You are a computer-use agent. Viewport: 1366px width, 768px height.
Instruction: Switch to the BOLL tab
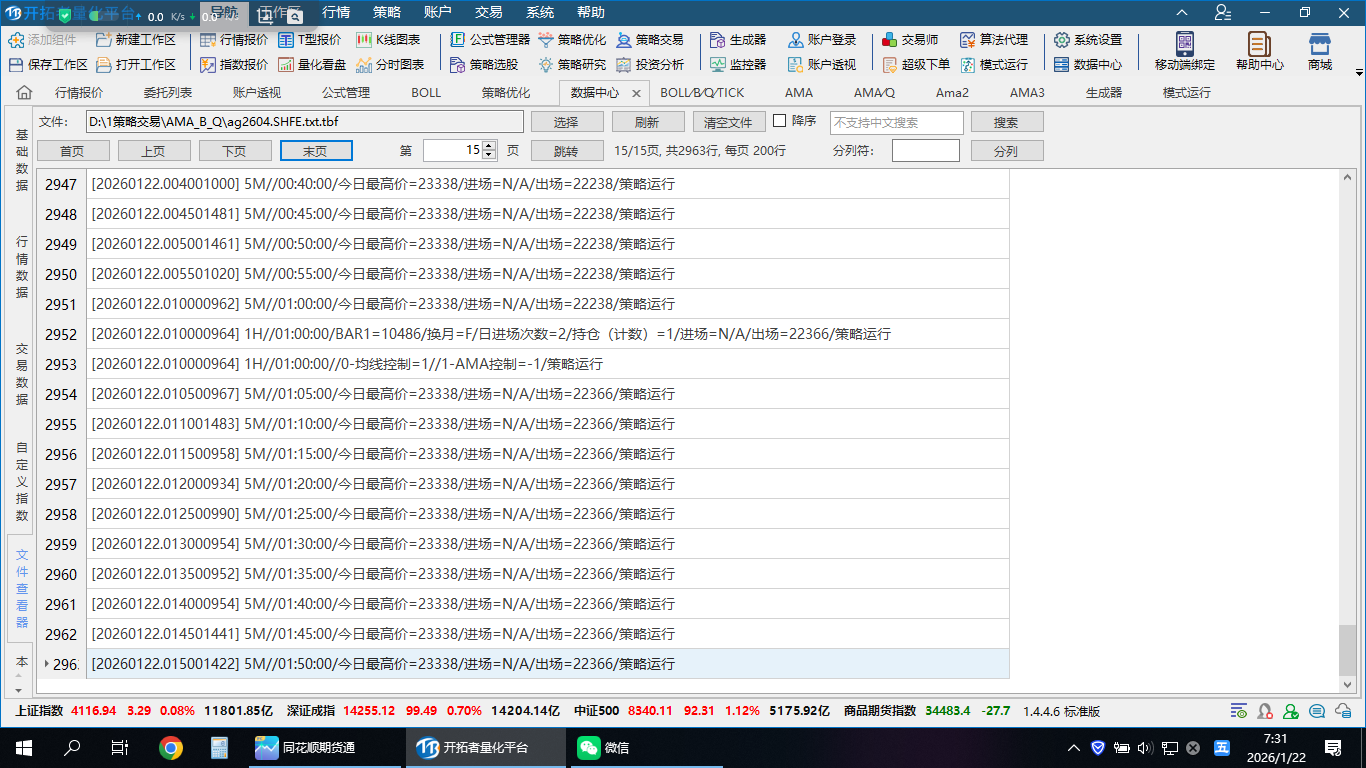coord(426,93)
